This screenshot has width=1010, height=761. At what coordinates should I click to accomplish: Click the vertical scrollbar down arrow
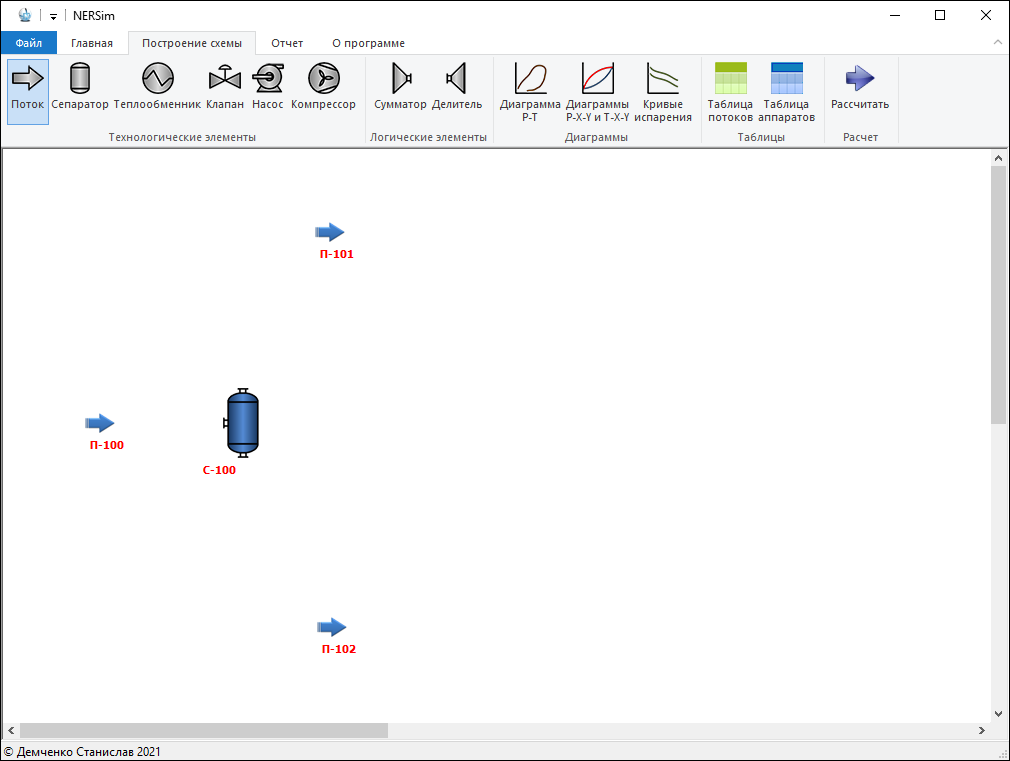[x=998, y=714]
